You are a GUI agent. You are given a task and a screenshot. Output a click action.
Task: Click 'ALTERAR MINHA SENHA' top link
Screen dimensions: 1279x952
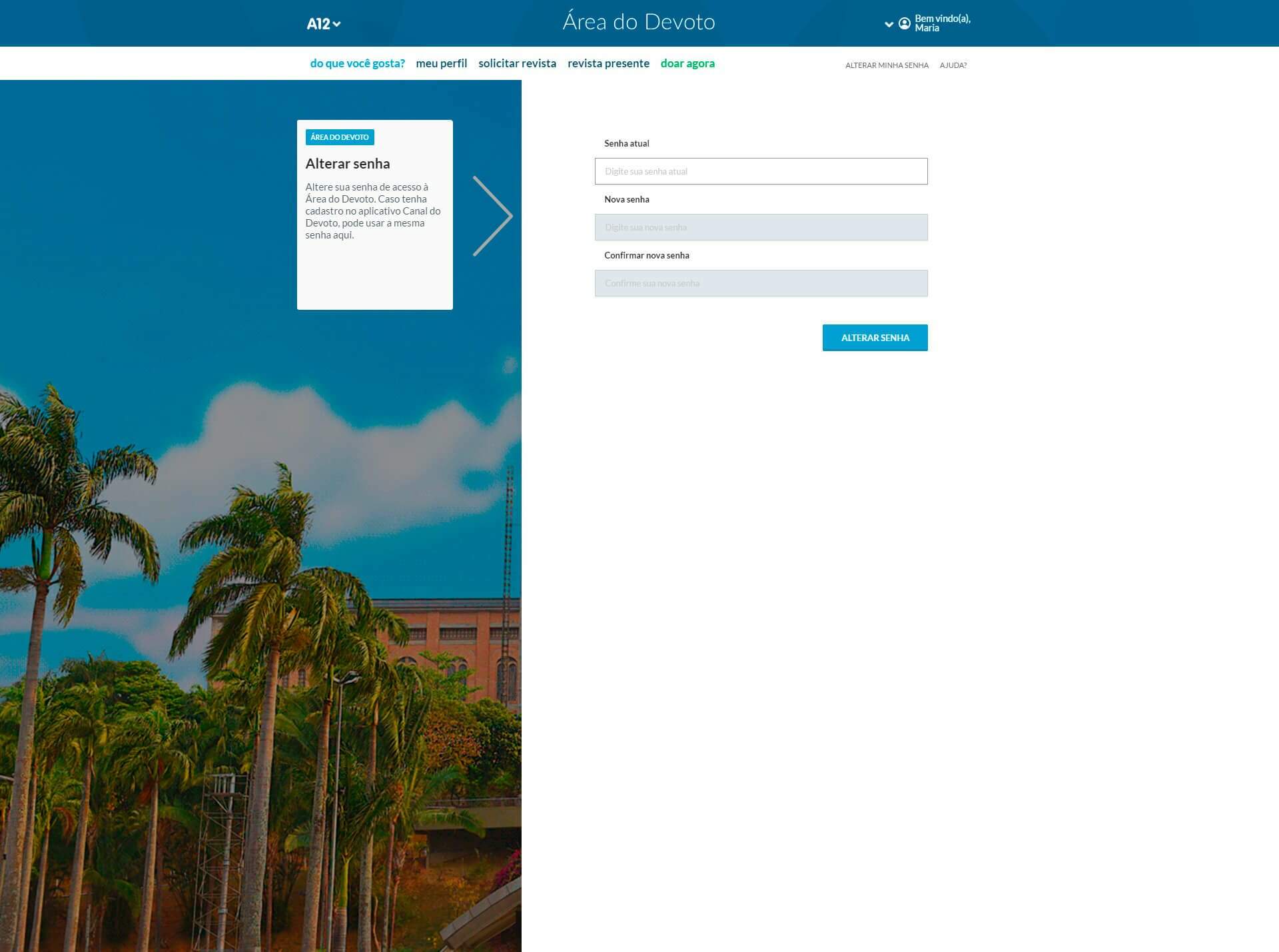(886, 65)
